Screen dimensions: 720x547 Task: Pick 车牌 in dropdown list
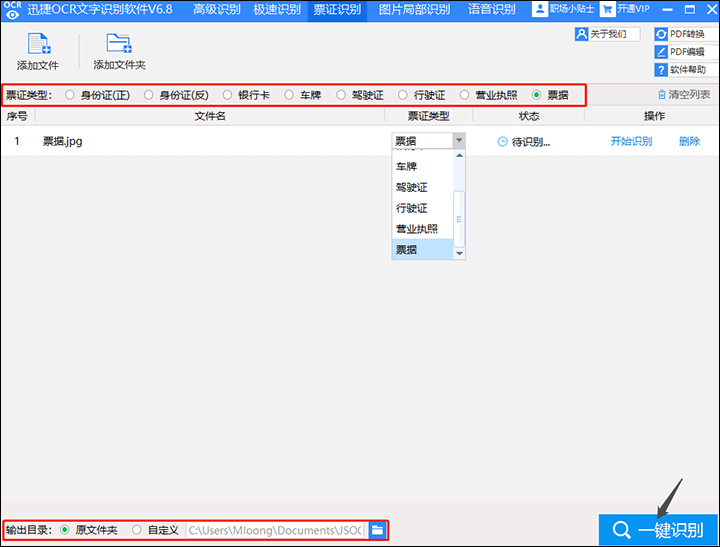422,166
